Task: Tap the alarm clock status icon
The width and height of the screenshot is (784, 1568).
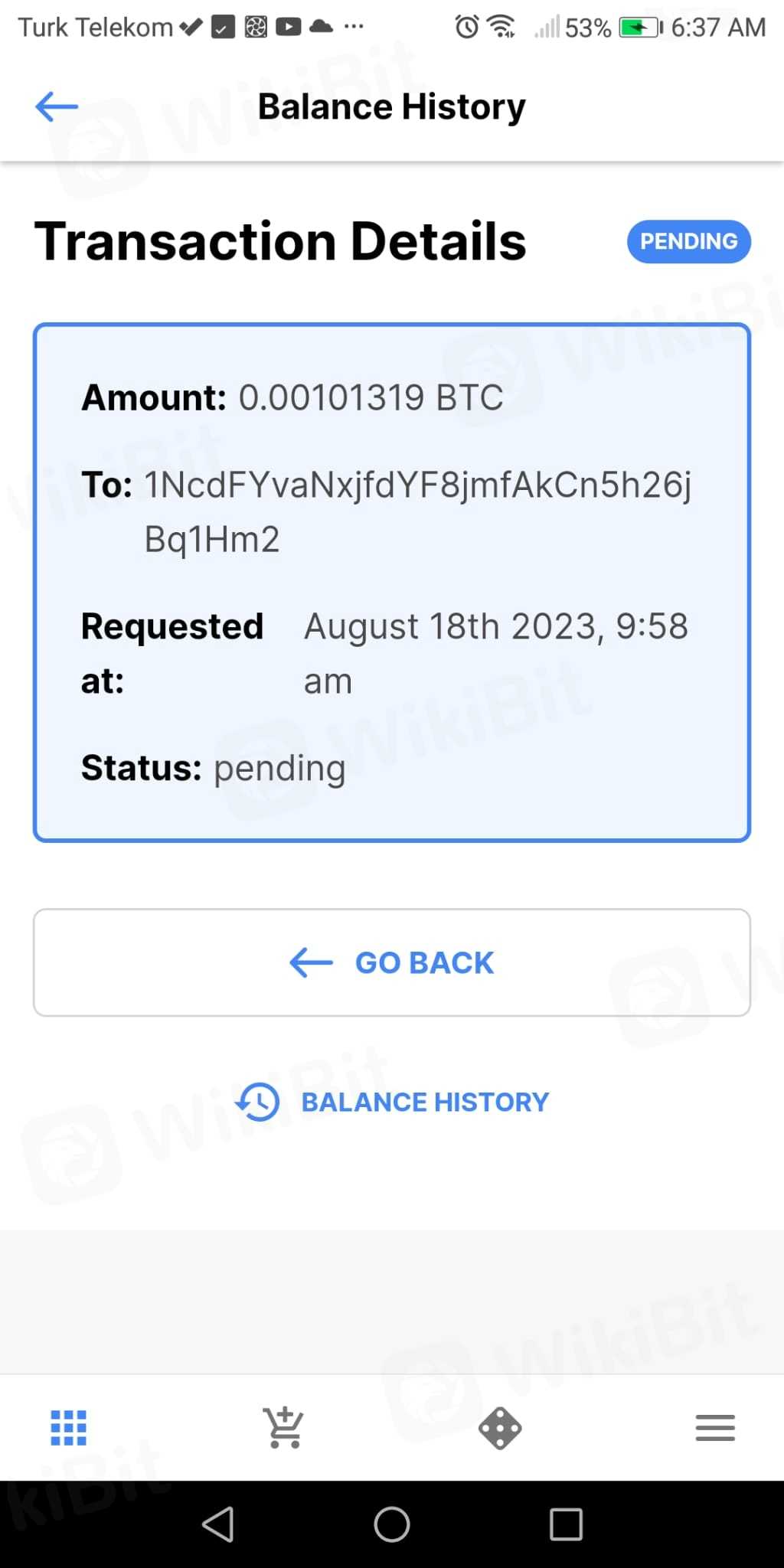Action: pos(466,28)
